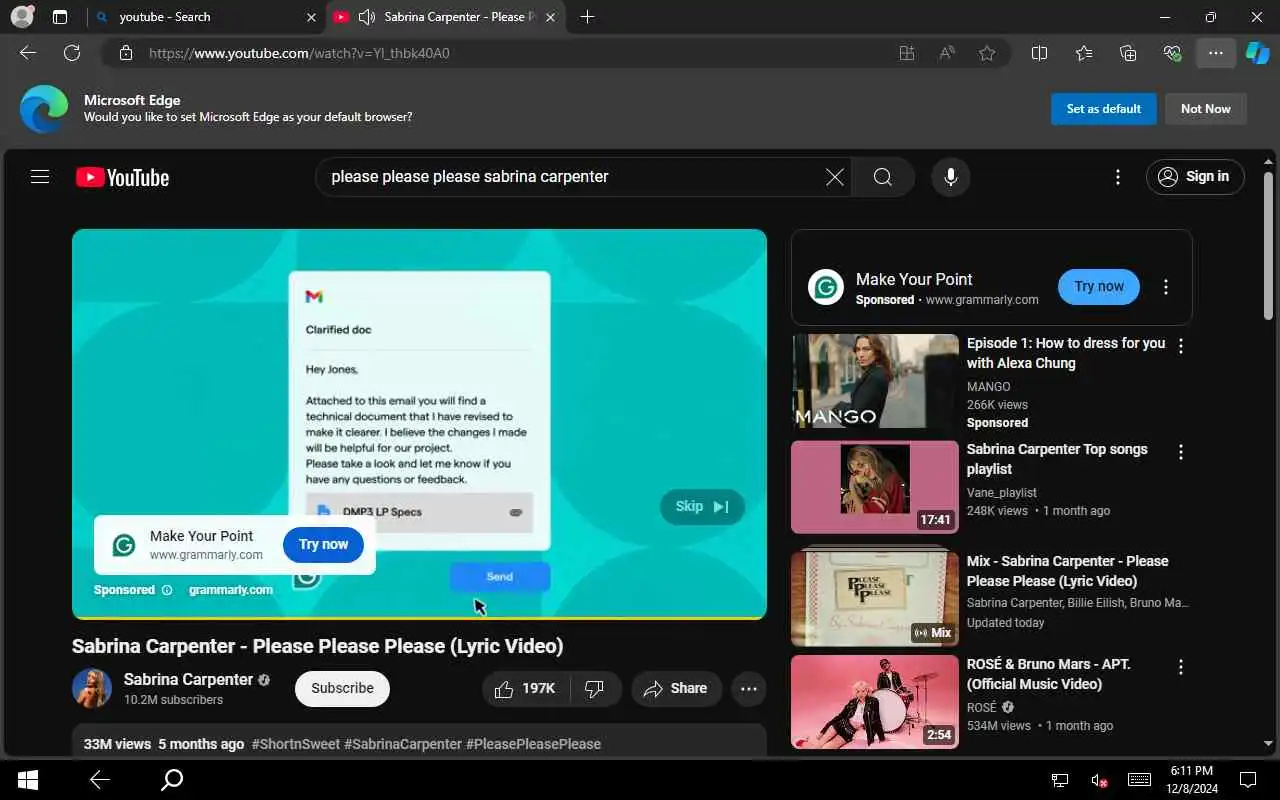Open the Copilot sidebar

pyautogui.click(x=1258, y=53)
